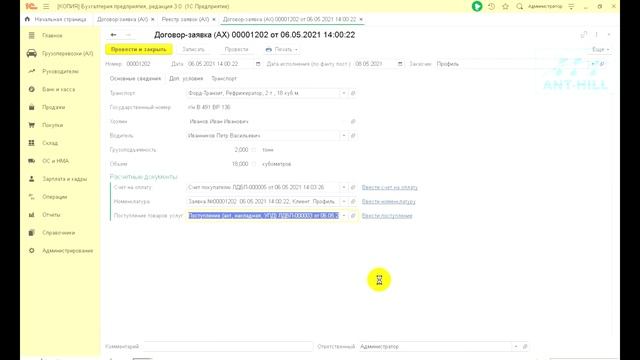The image size is (640, 360).
Task: Open favorites star icon
Action: (505, 7)
